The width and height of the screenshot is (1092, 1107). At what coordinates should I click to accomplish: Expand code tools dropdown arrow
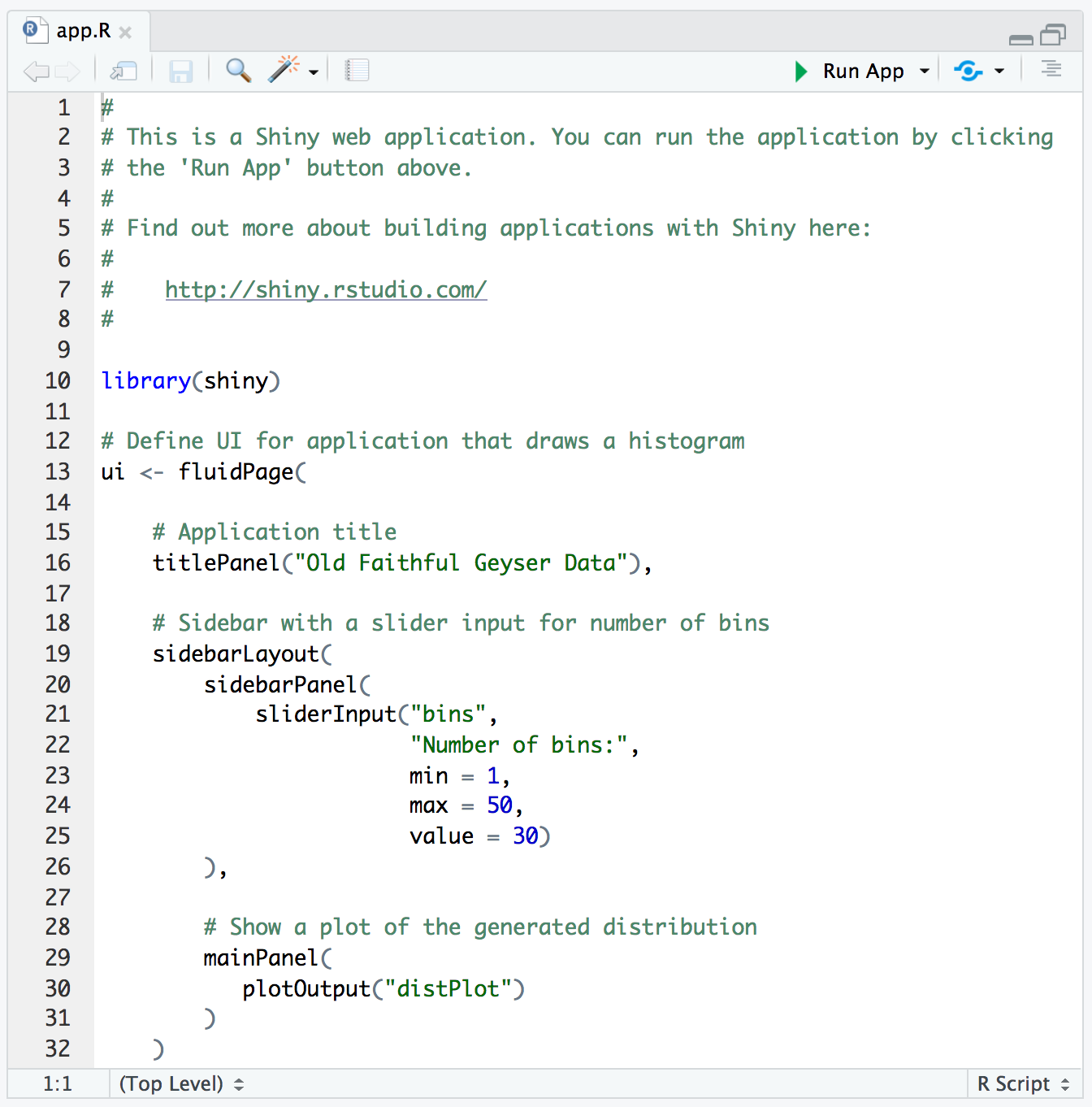(314, 72)
